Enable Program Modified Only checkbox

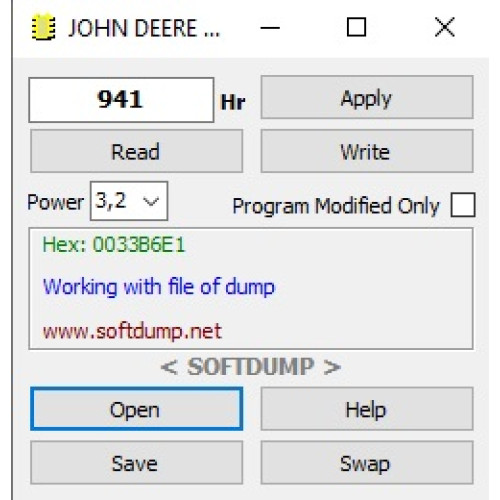pyautogui.click(x=463, y=205)
